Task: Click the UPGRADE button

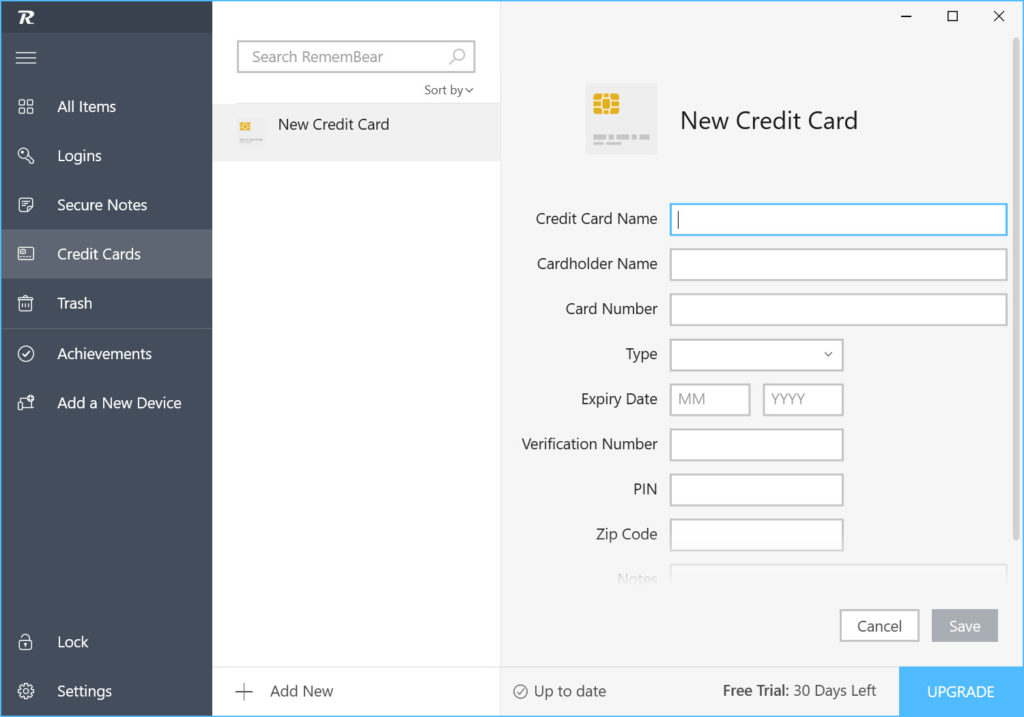Action: [x=961, y=692]
